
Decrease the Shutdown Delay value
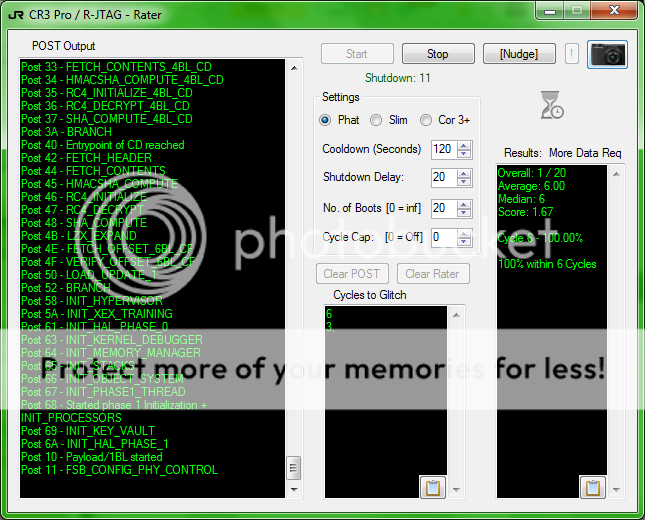pos(464,182)
